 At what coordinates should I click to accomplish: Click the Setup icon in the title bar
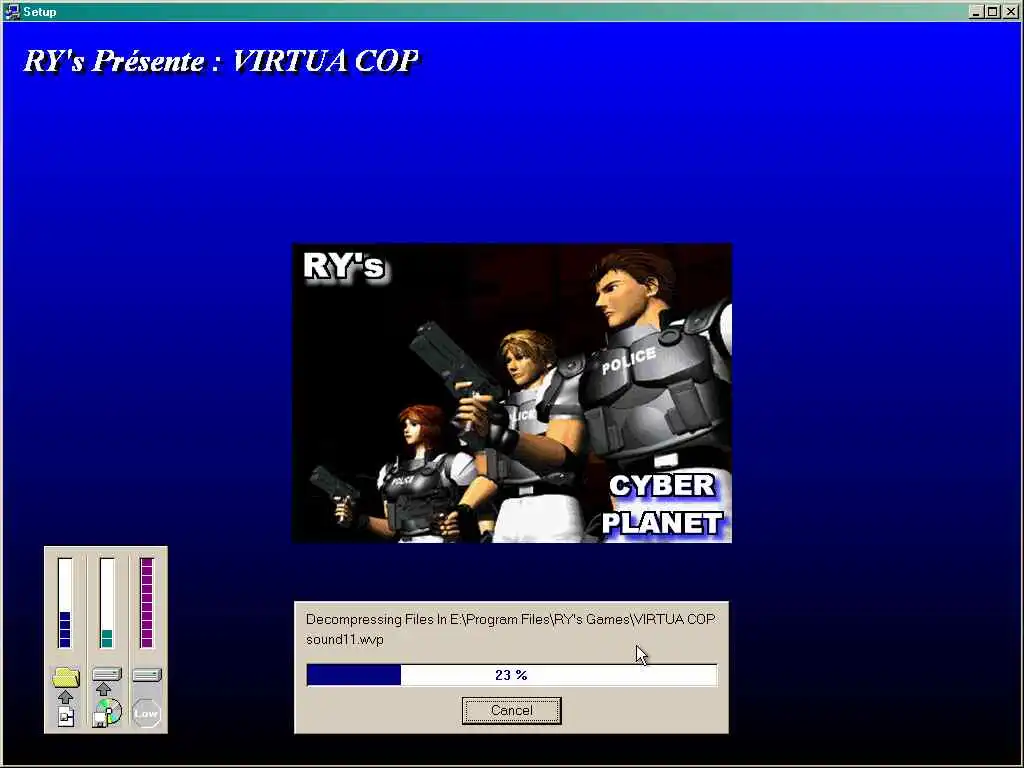pos(12,11)
